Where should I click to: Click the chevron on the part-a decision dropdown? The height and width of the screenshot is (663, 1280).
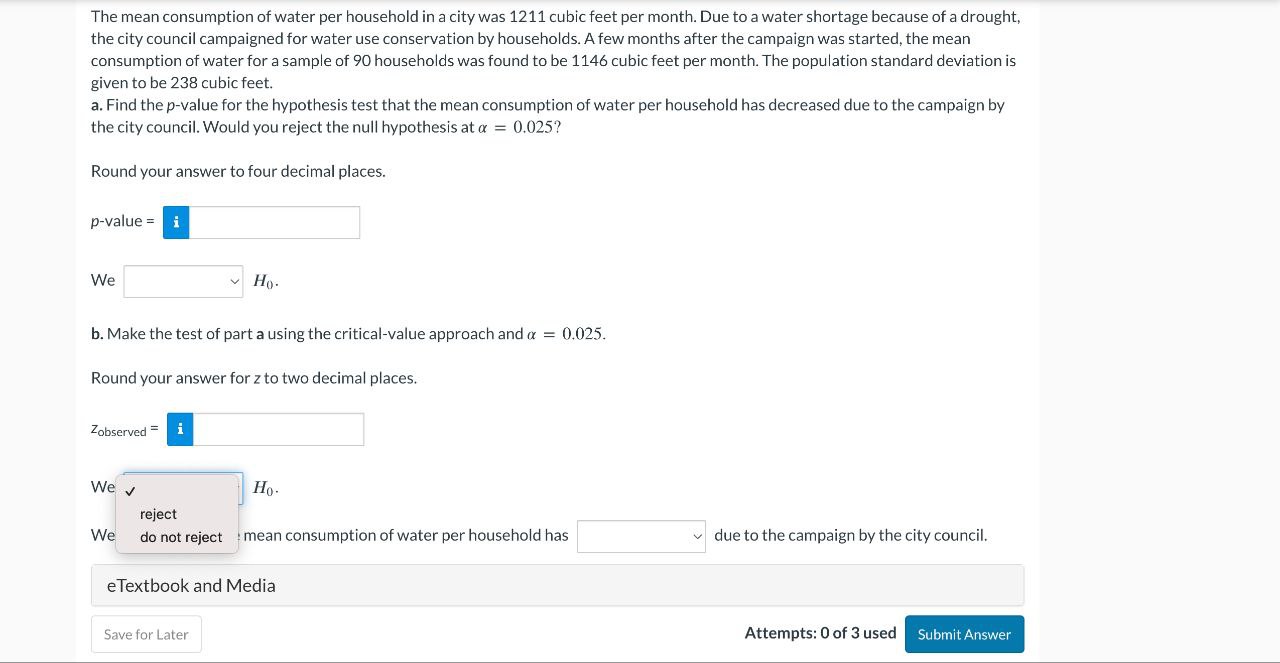[233, 281]
